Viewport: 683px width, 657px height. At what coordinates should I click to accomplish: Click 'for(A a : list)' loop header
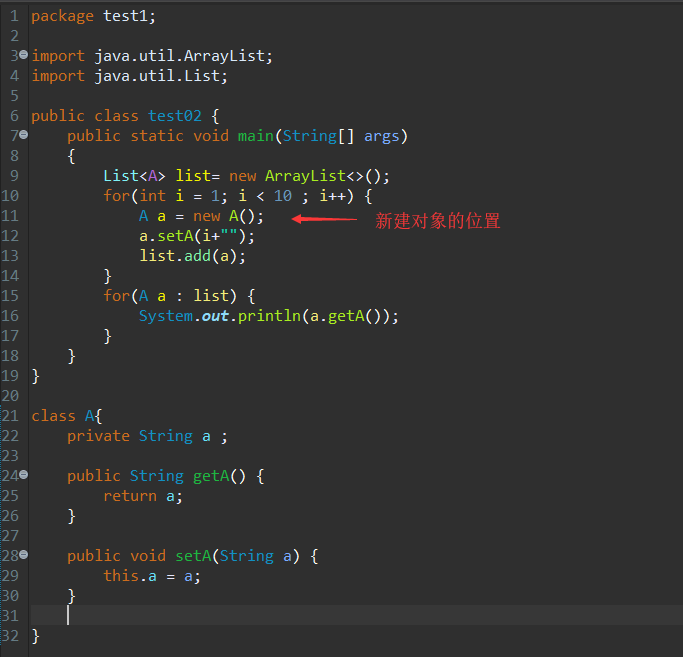(x=170, y=296)
